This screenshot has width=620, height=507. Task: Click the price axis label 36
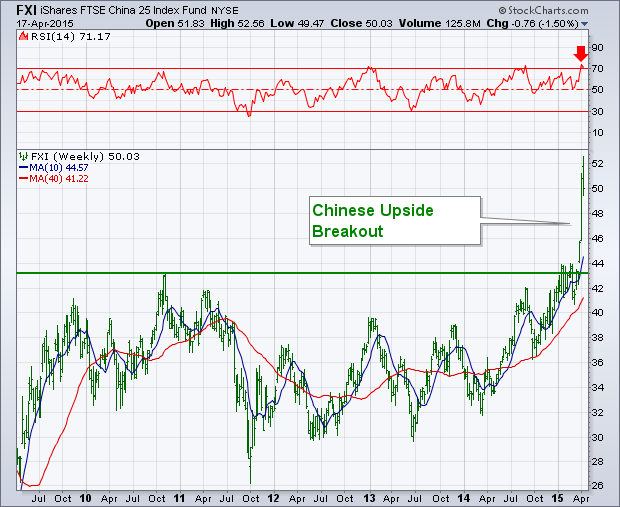(x=597, y=363)
